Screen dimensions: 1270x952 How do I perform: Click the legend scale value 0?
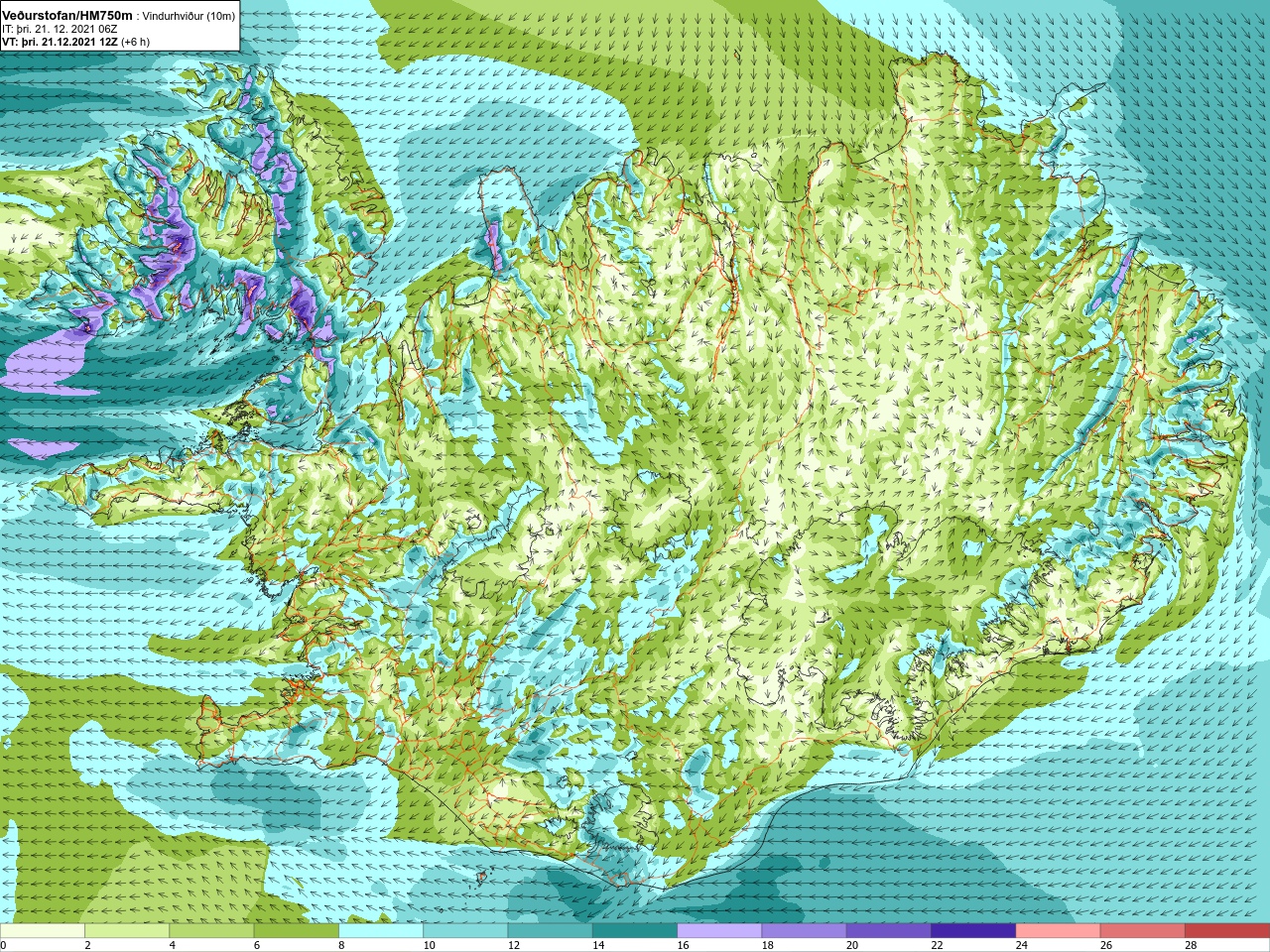[4, 945]
